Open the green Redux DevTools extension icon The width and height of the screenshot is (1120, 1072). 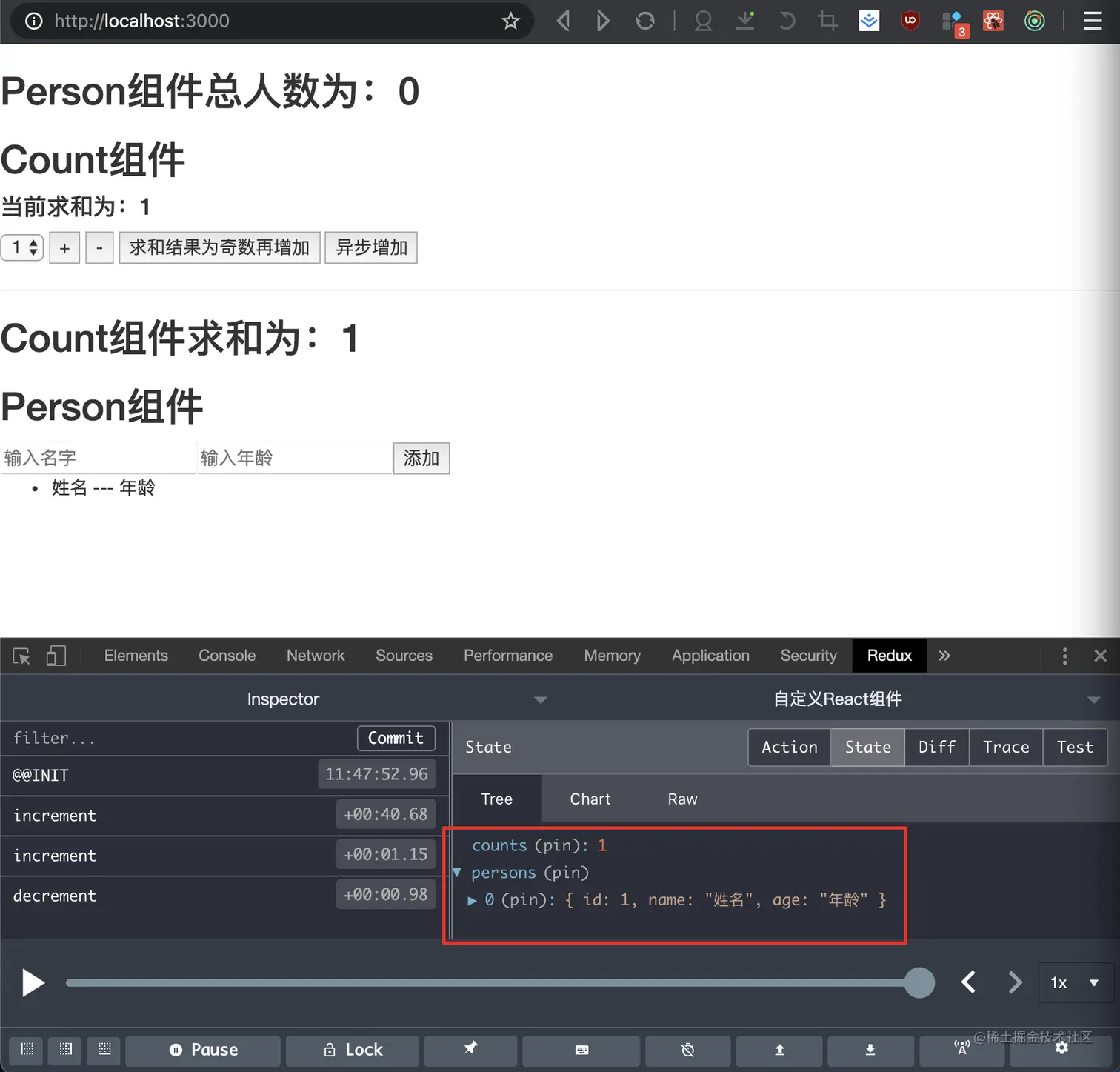(x=1035, y=21)
